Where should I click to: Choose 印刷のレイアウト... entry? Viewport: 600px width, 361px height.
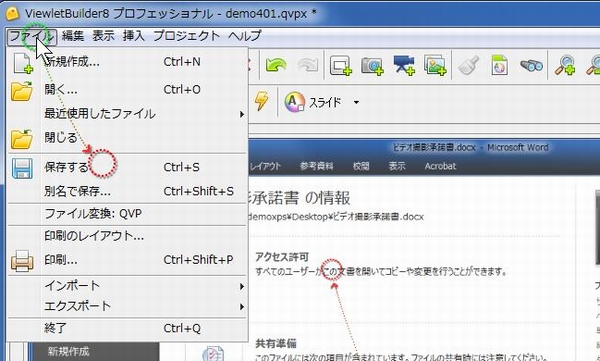pos(127,236)
